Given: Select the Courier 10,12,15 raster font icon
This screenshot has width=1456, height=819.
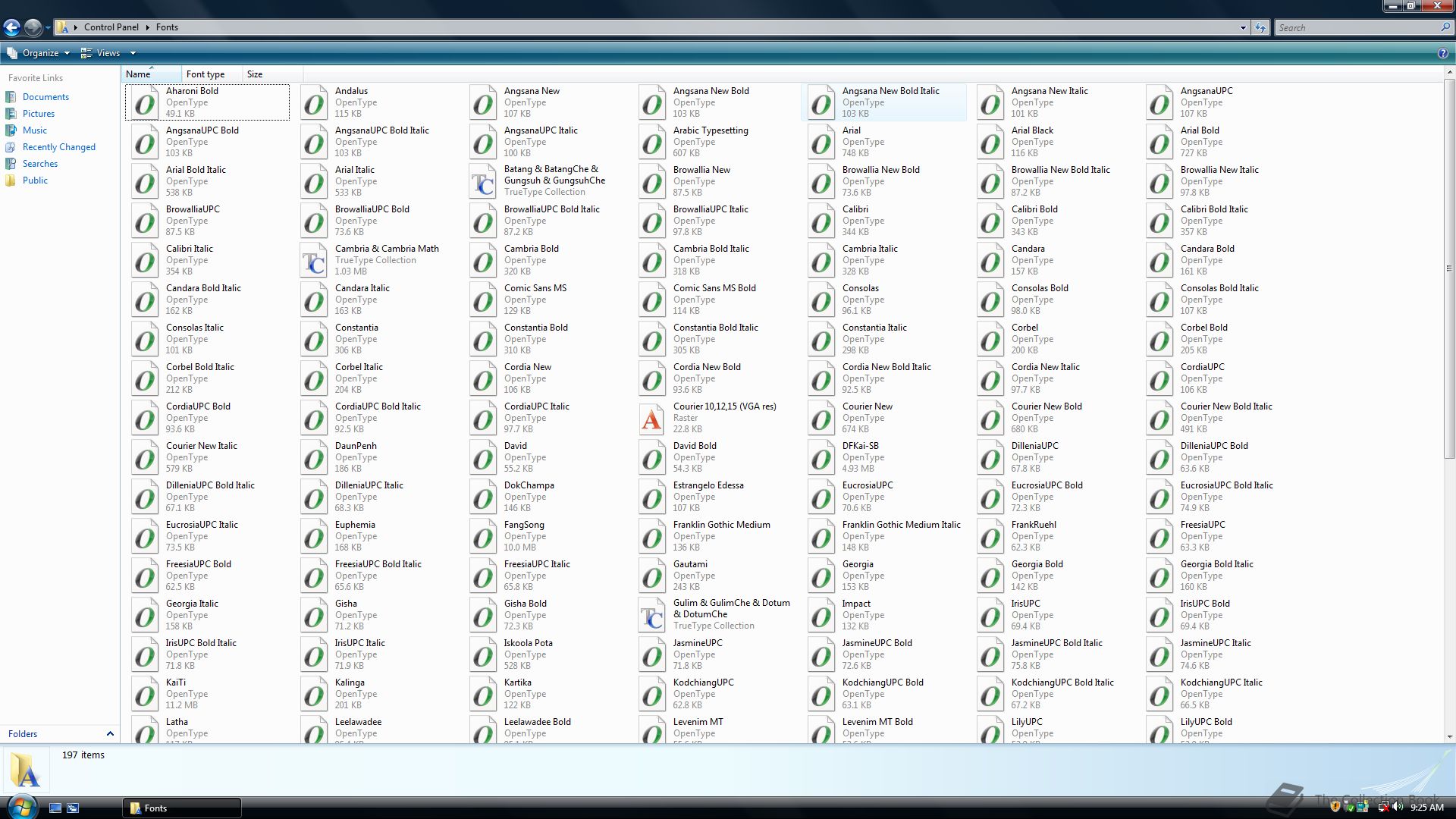Looking at the screenshot, I should pos(652,418).
